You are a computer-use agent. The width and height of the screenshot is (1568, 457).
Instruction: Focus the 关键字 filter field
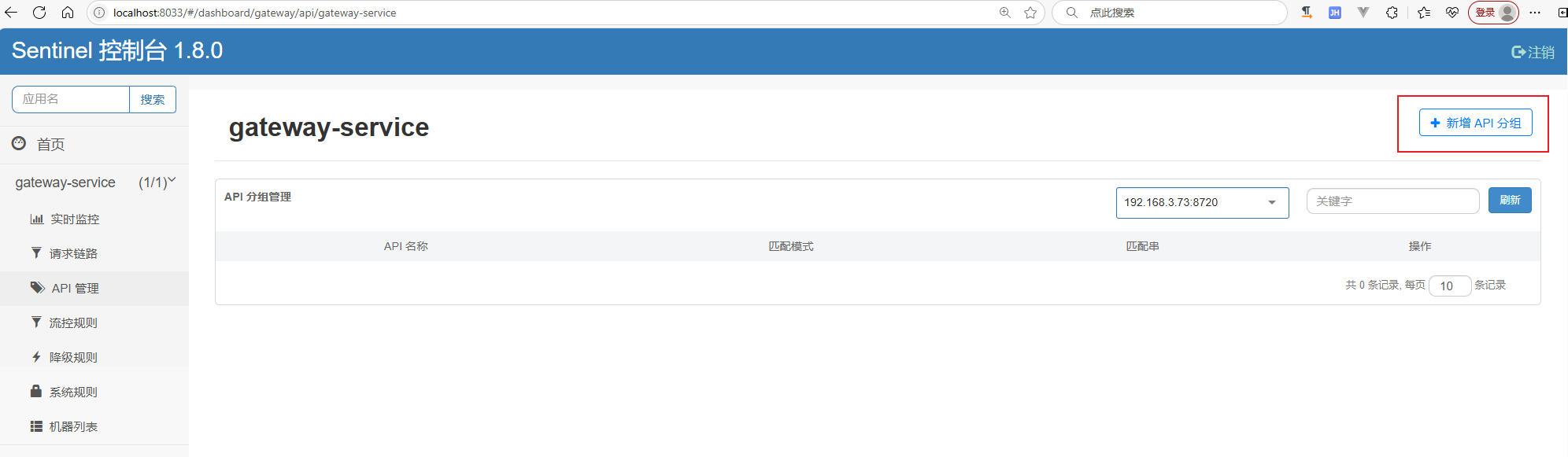coord(1393,201)
